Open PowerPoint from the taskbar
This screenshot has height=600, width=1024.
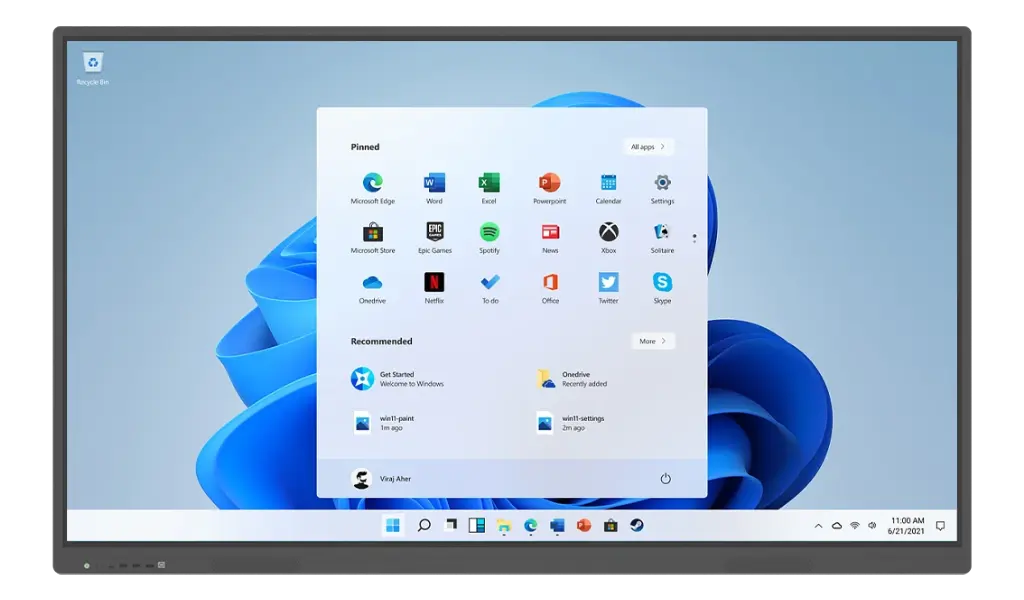[584, 526]
